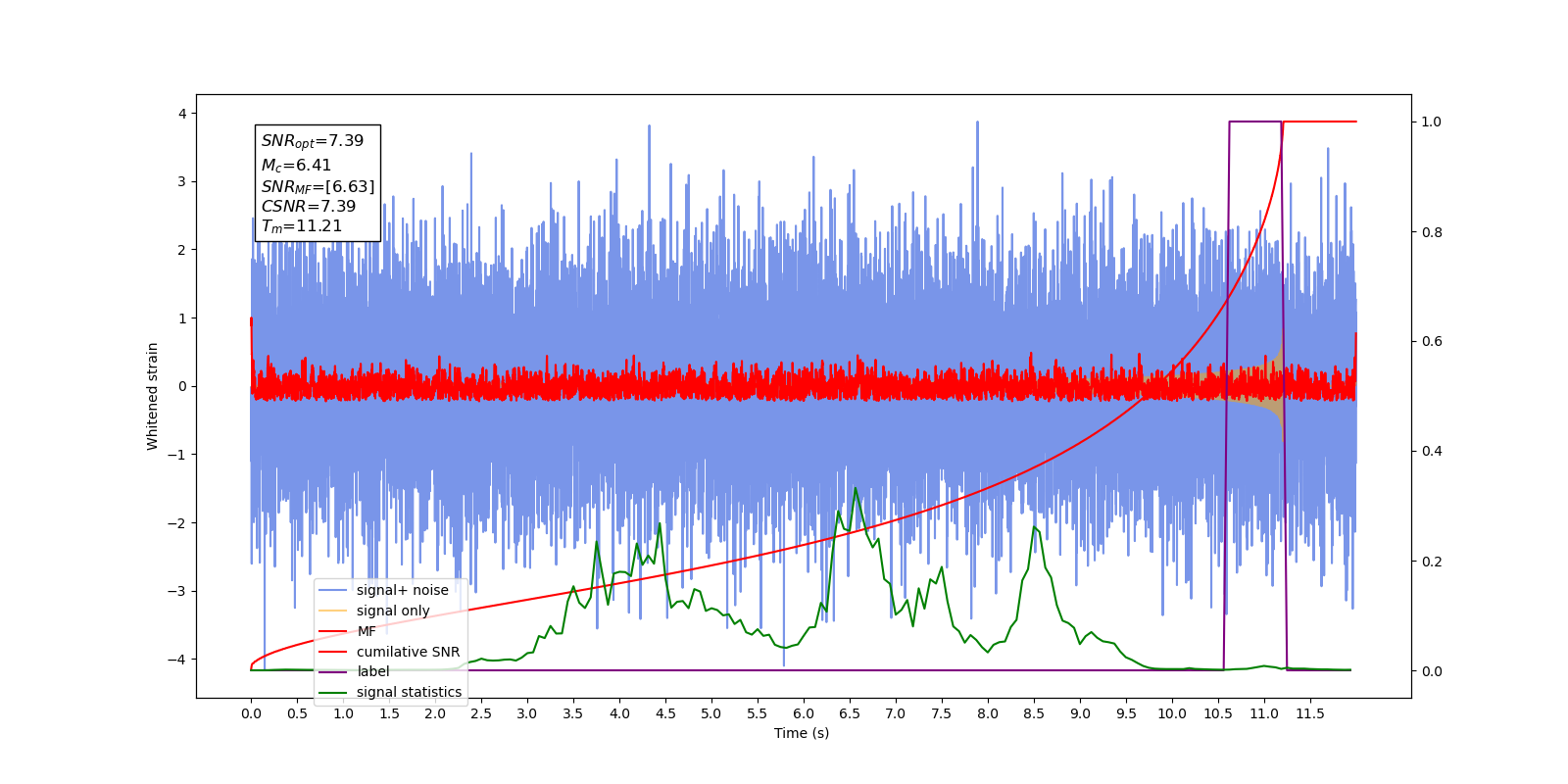Click the 0.6 tick on the right axis
Image resolution: width=1568 pixels, height=784 pixels.
tap(1432, 342)
